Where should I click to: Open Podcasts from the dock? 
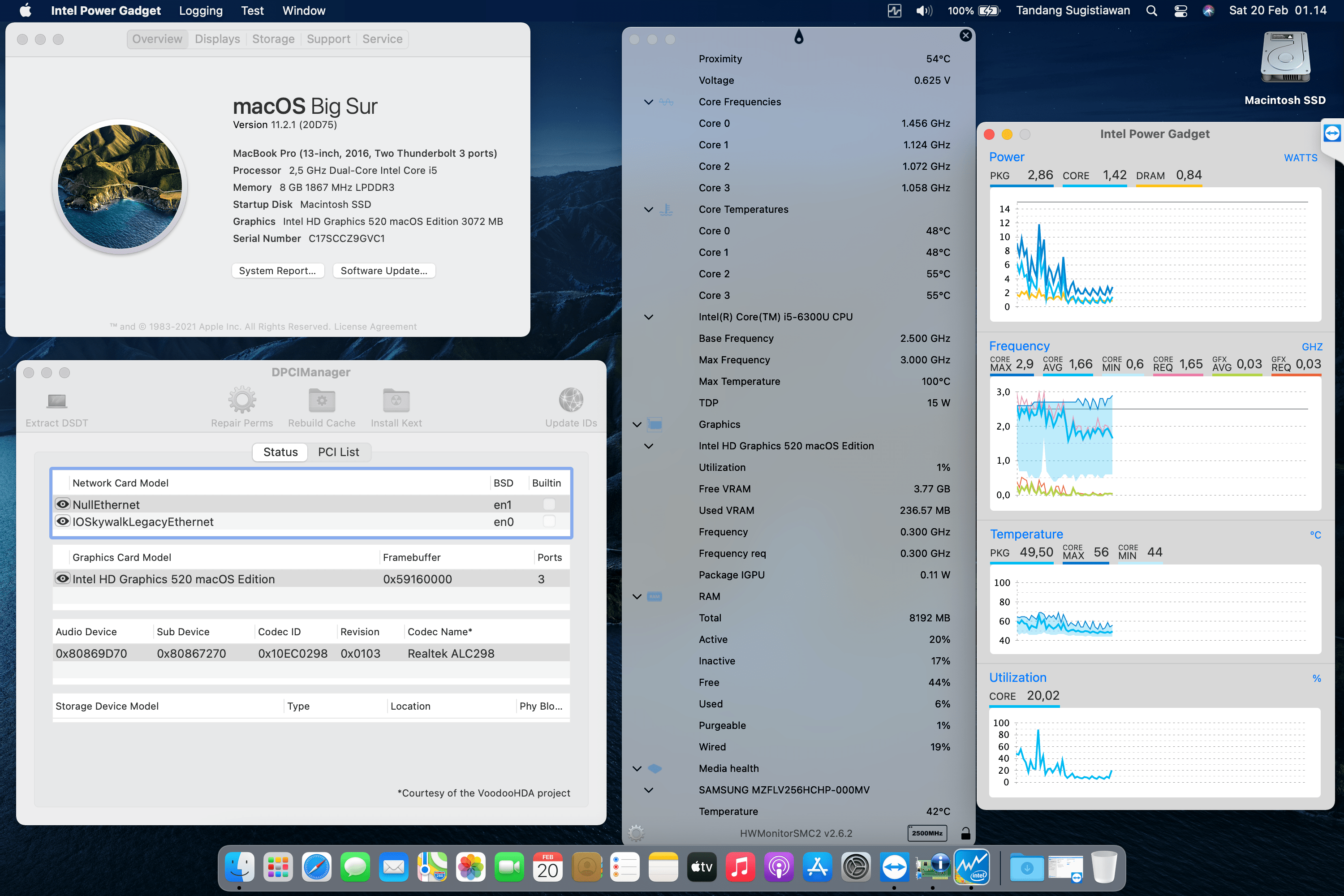click(779, 867)
